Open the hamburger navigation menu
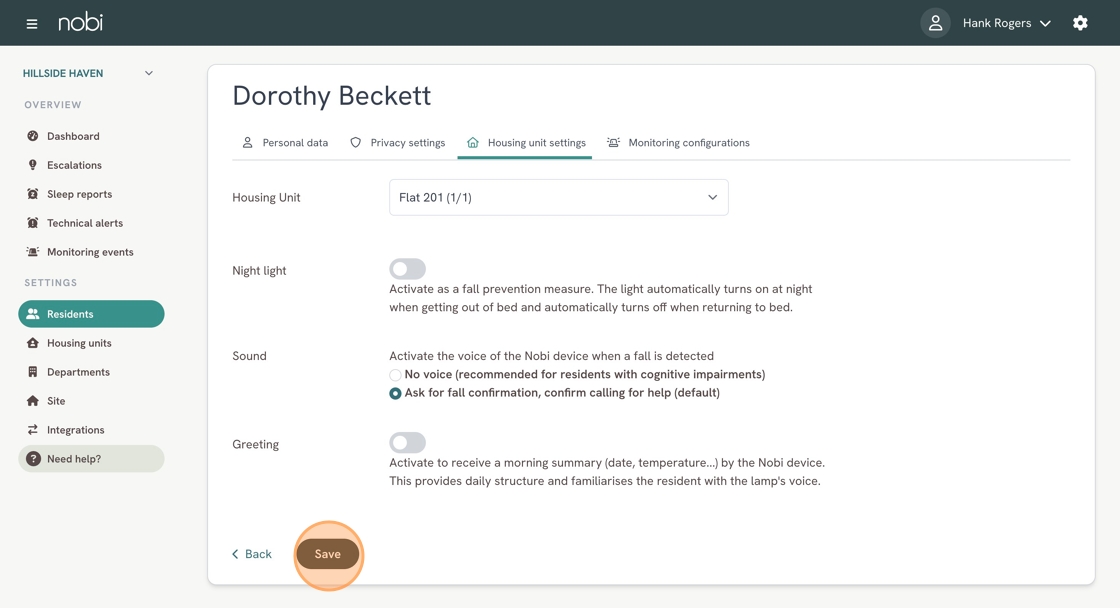The image size is (1120, 608). coord(31,24)
